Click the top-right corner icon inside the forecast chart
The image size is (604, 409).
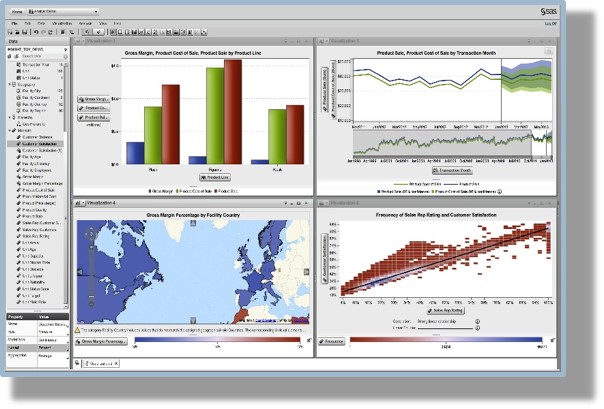(x=549, y=52)
